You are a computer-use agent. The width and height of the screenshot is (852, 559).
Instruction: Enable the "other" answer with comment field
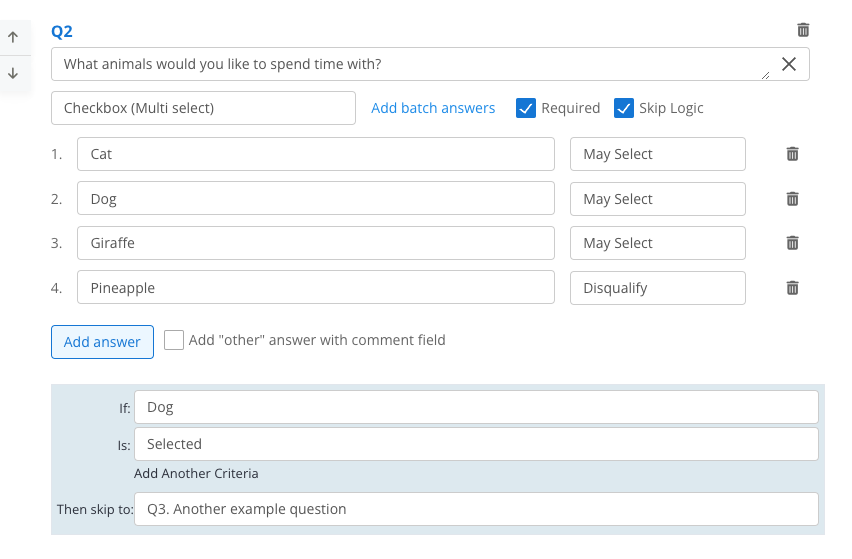[174, 340]
